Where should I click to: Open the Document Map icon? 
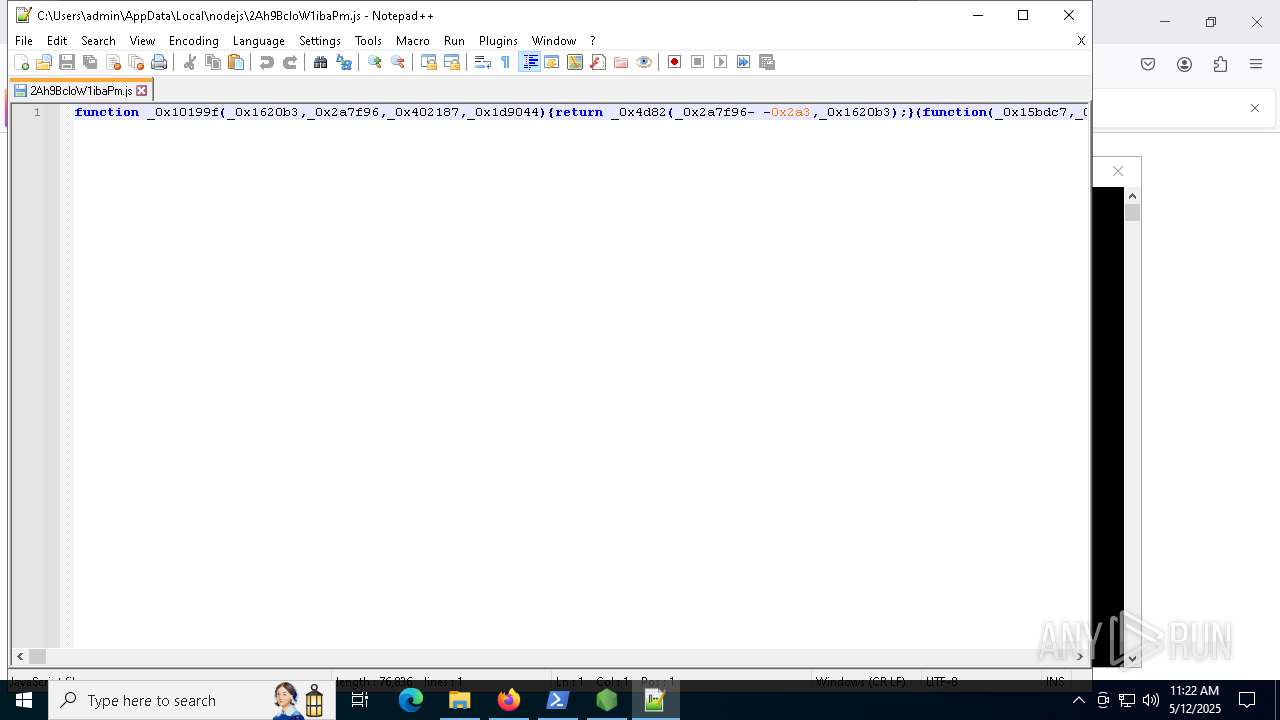(575, 62)
